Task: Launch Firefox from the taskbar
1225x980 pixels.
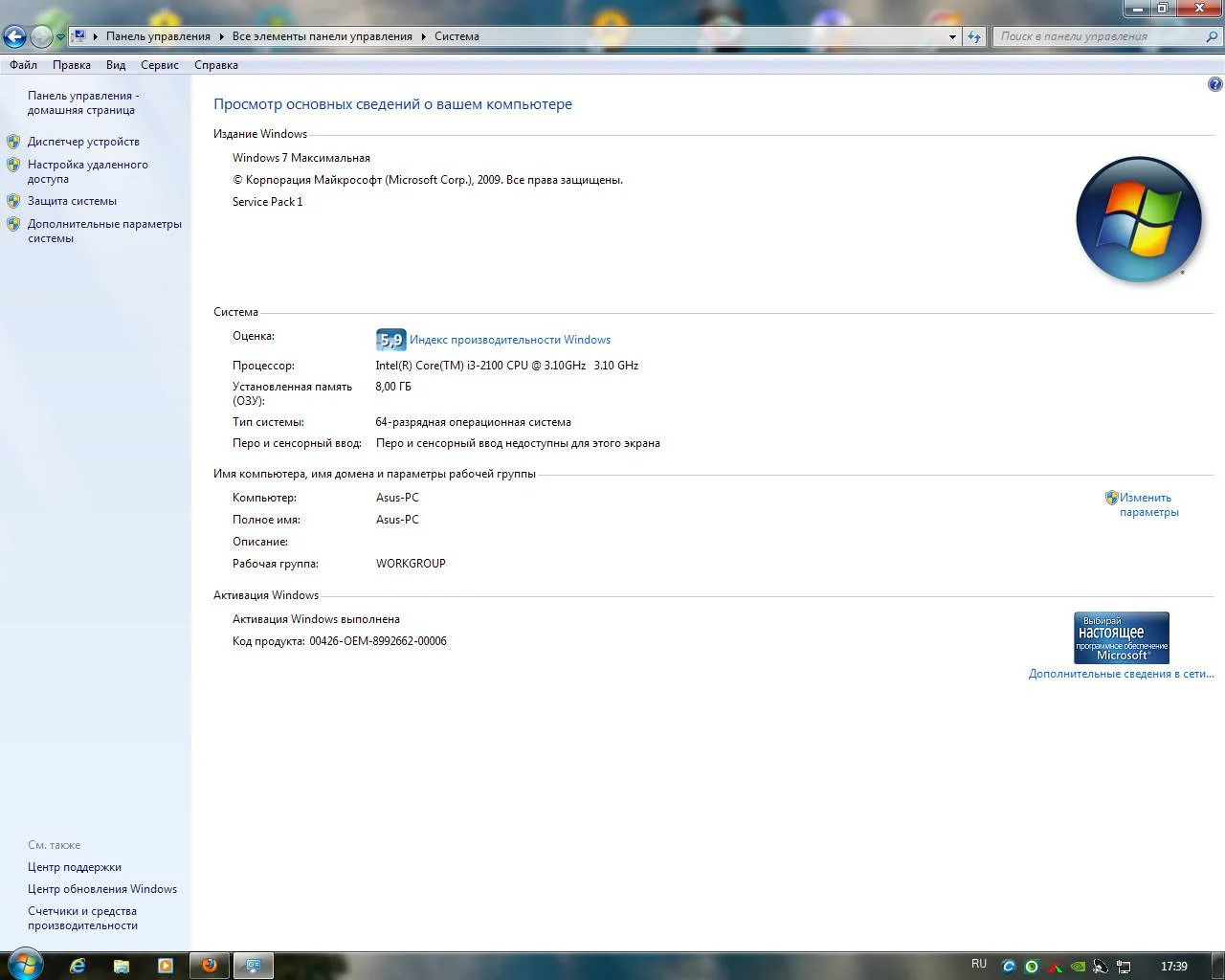Action: (210, 966)
